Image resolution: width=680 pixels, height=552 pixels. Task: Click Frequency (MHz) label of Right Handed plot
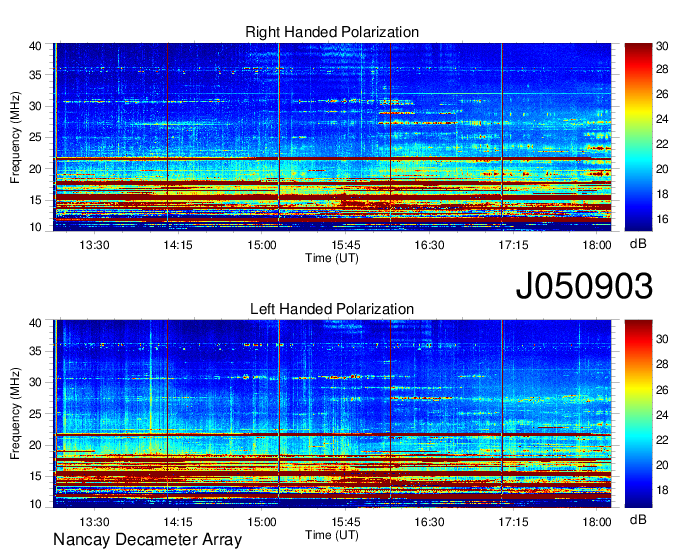point(15,137)
